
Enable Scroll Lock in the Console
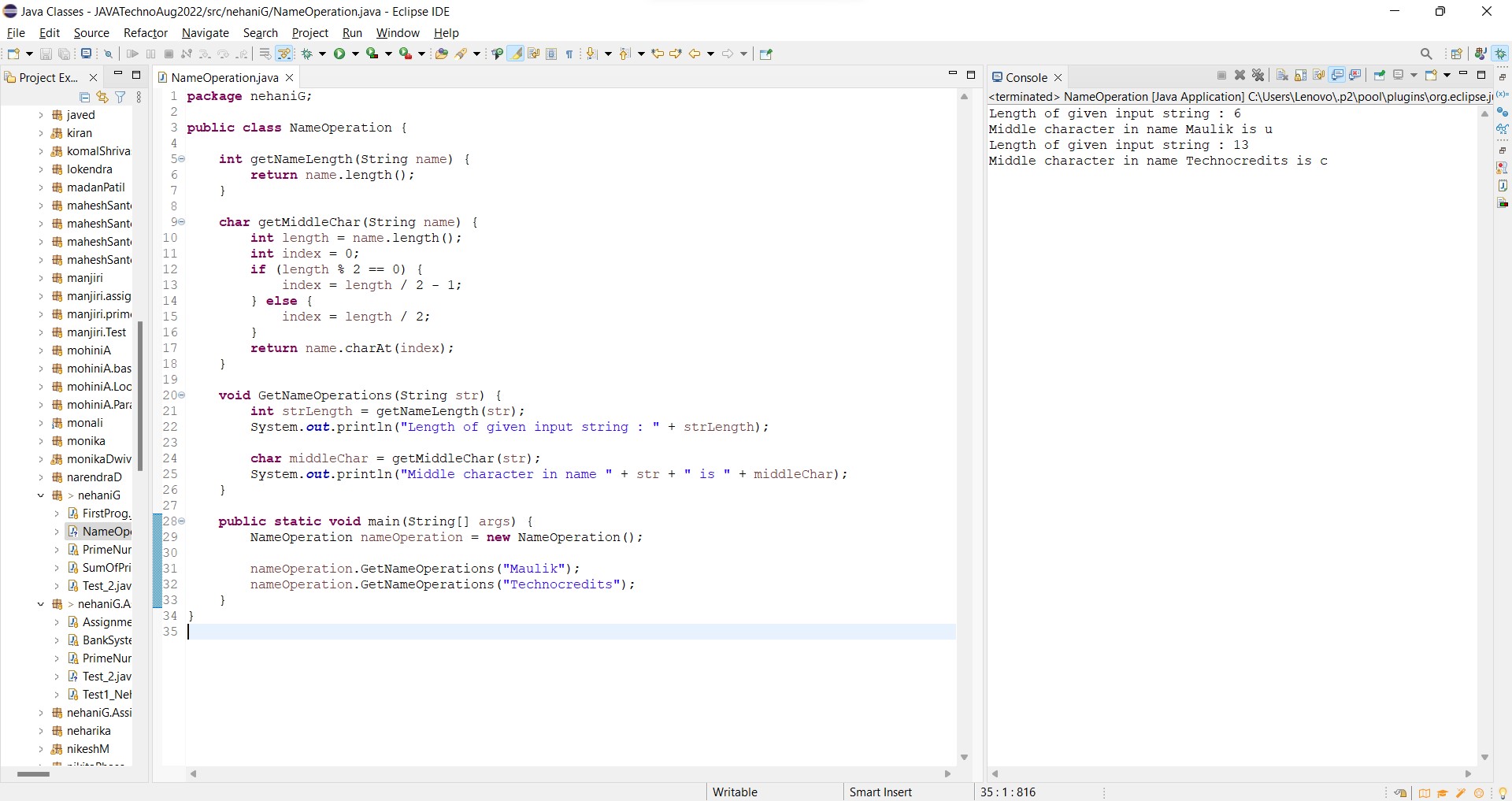point(1299,76)
